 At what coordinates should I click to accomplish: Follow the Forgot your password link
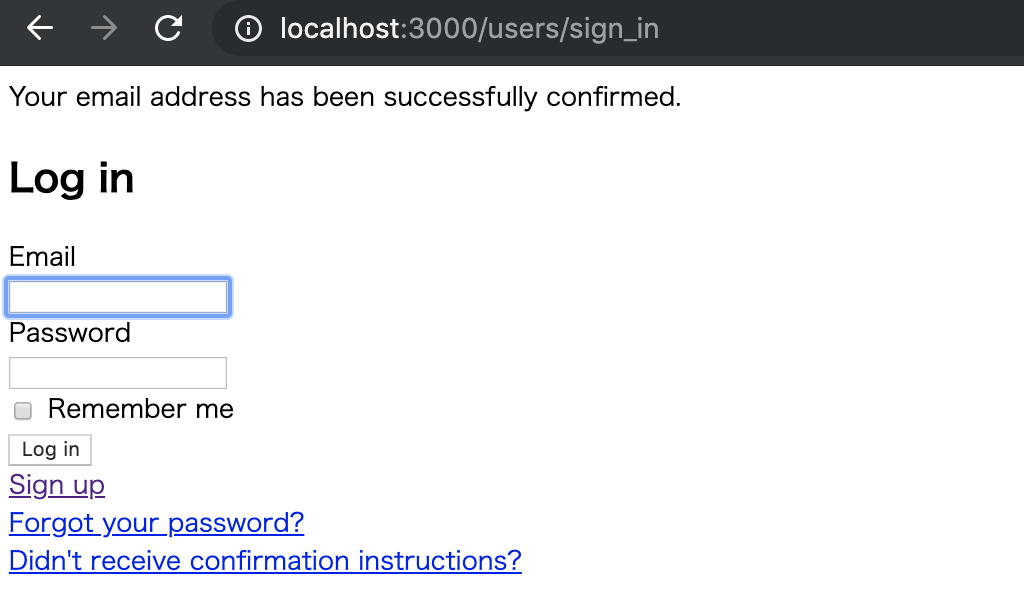click(156, 523)
